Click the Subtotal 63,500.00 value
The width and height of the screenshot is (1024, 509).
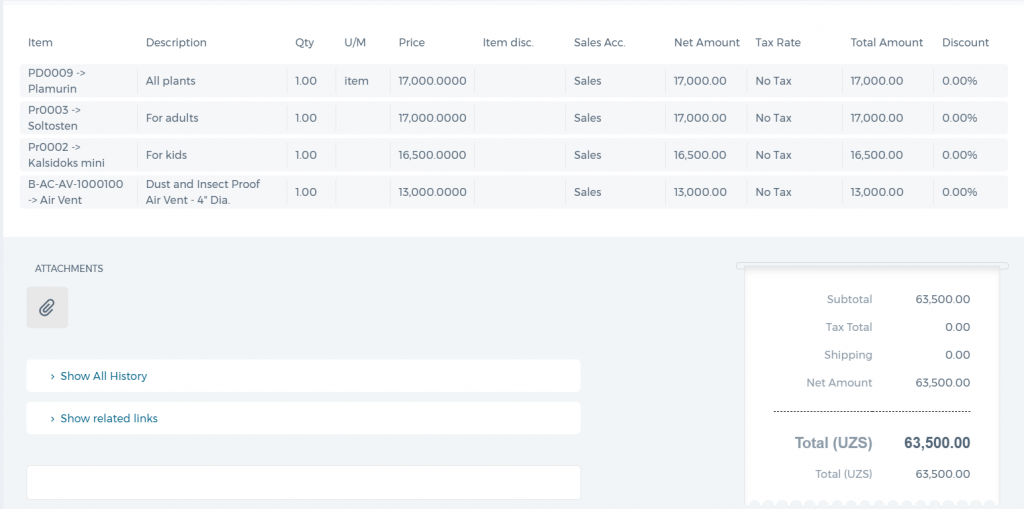942,299
